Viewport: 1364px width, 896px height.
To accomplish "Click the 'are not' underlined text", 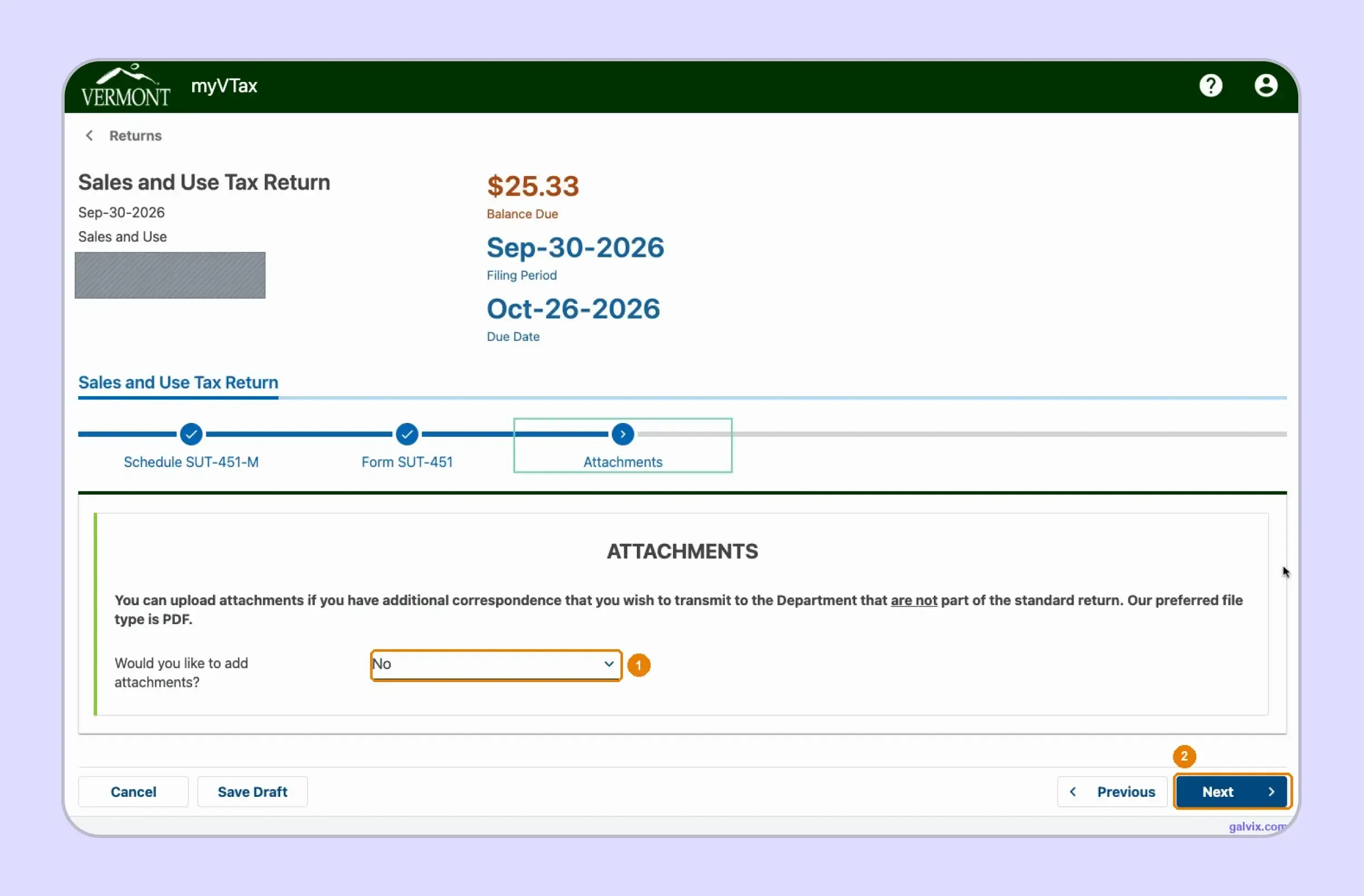I will 914,600.
